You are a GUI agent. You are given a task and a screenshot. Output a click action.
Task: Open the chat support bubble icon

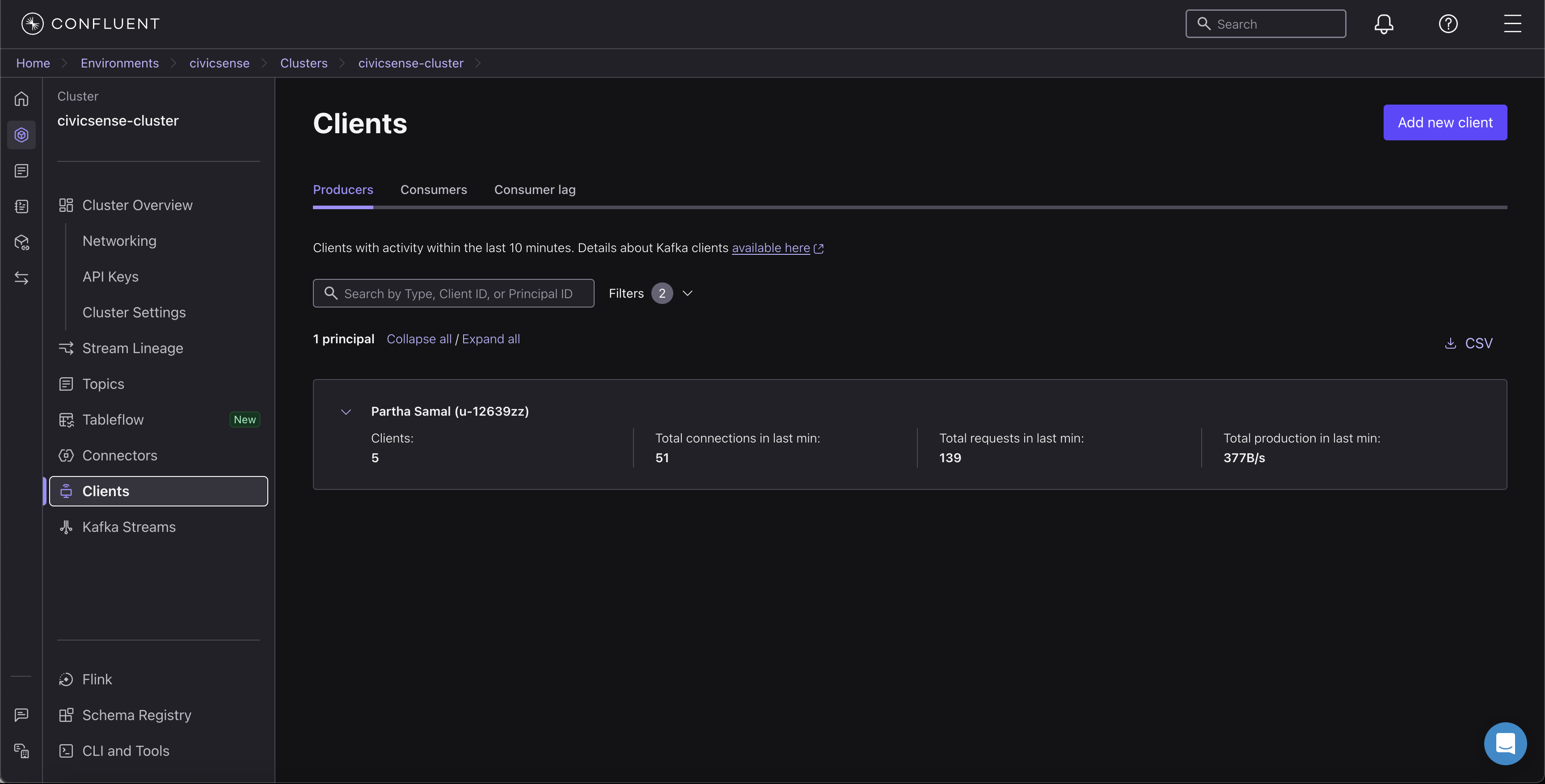(x=1505, y=743)
